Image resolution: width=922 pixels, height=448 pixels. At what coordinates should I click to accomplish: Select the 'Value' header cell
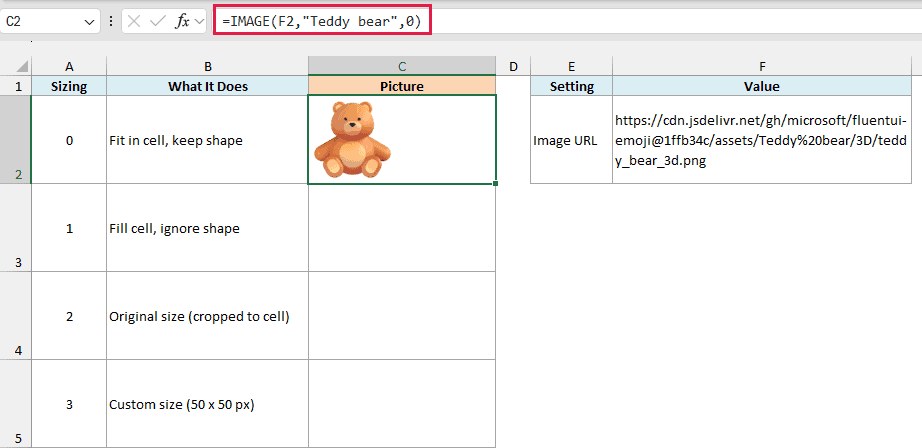(x=762, y=86)
